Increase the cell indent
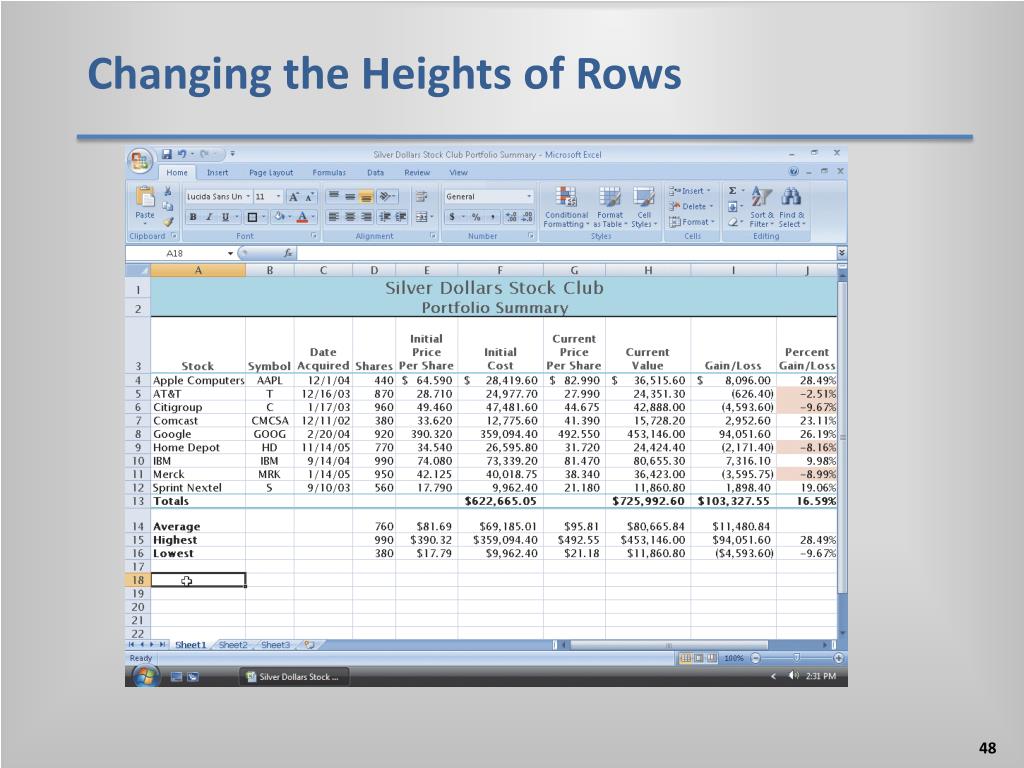 pyautogui.click(x=400, y=217)
